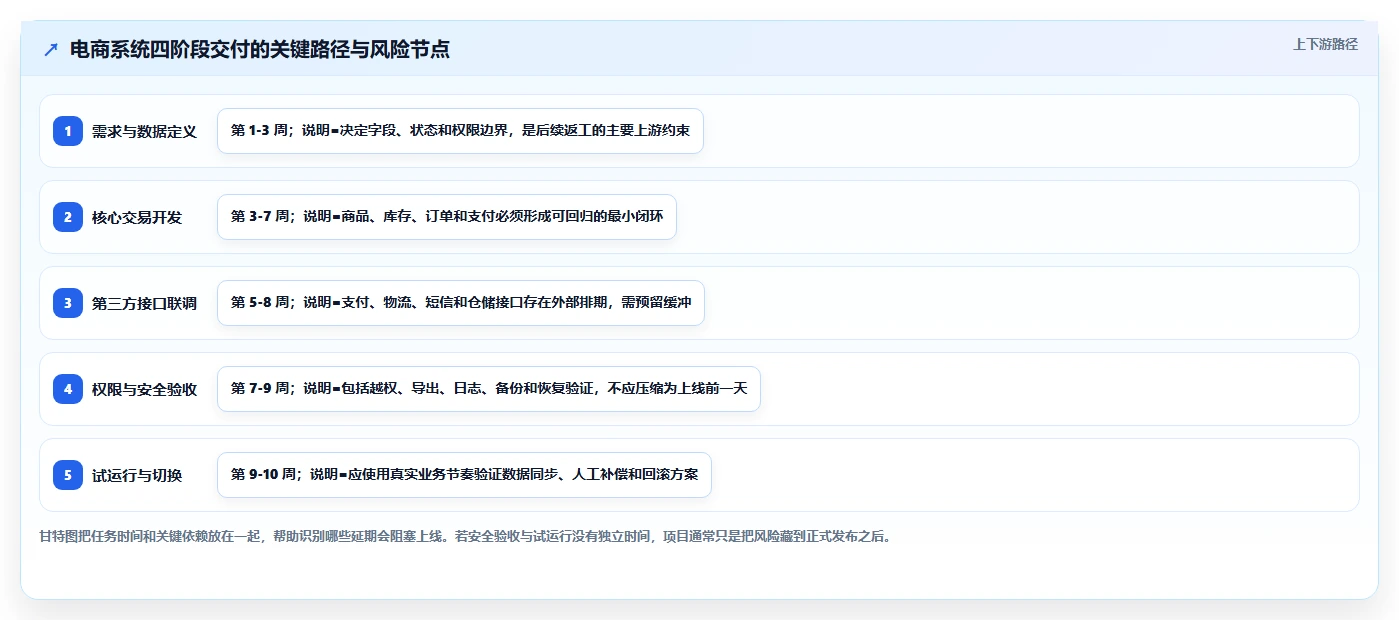
Task: Open the 第 9-10 周 description box
Action: coord(464,475)
